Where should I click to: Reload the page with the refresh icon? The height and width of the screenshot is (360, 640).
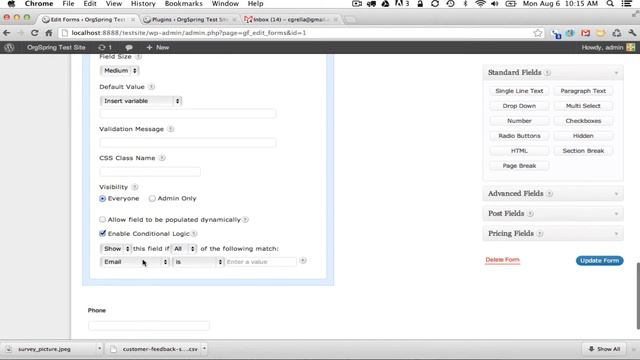click(34, 33)
